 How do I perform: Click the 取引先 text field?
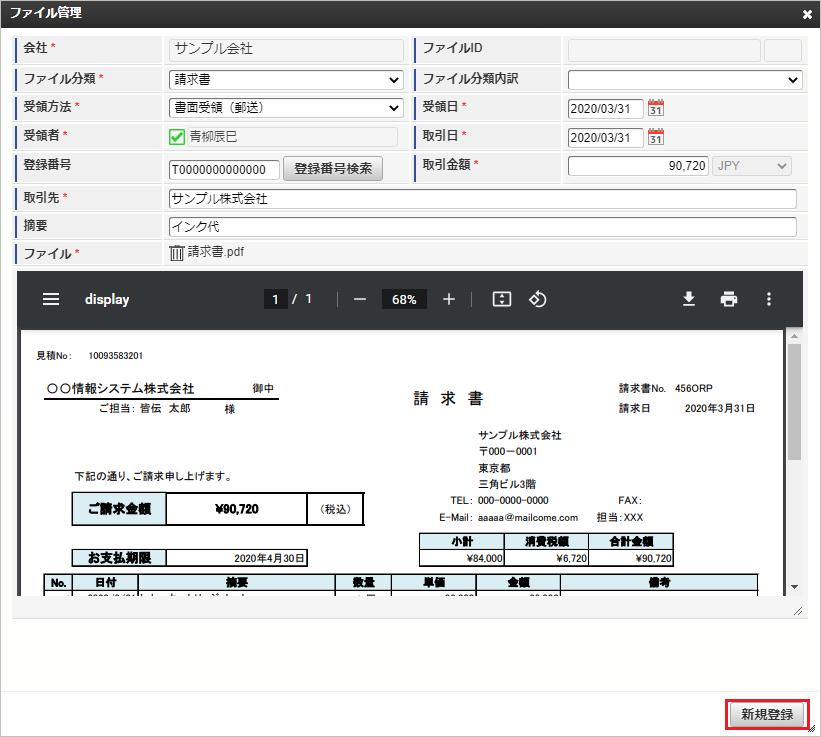point(482,199)
